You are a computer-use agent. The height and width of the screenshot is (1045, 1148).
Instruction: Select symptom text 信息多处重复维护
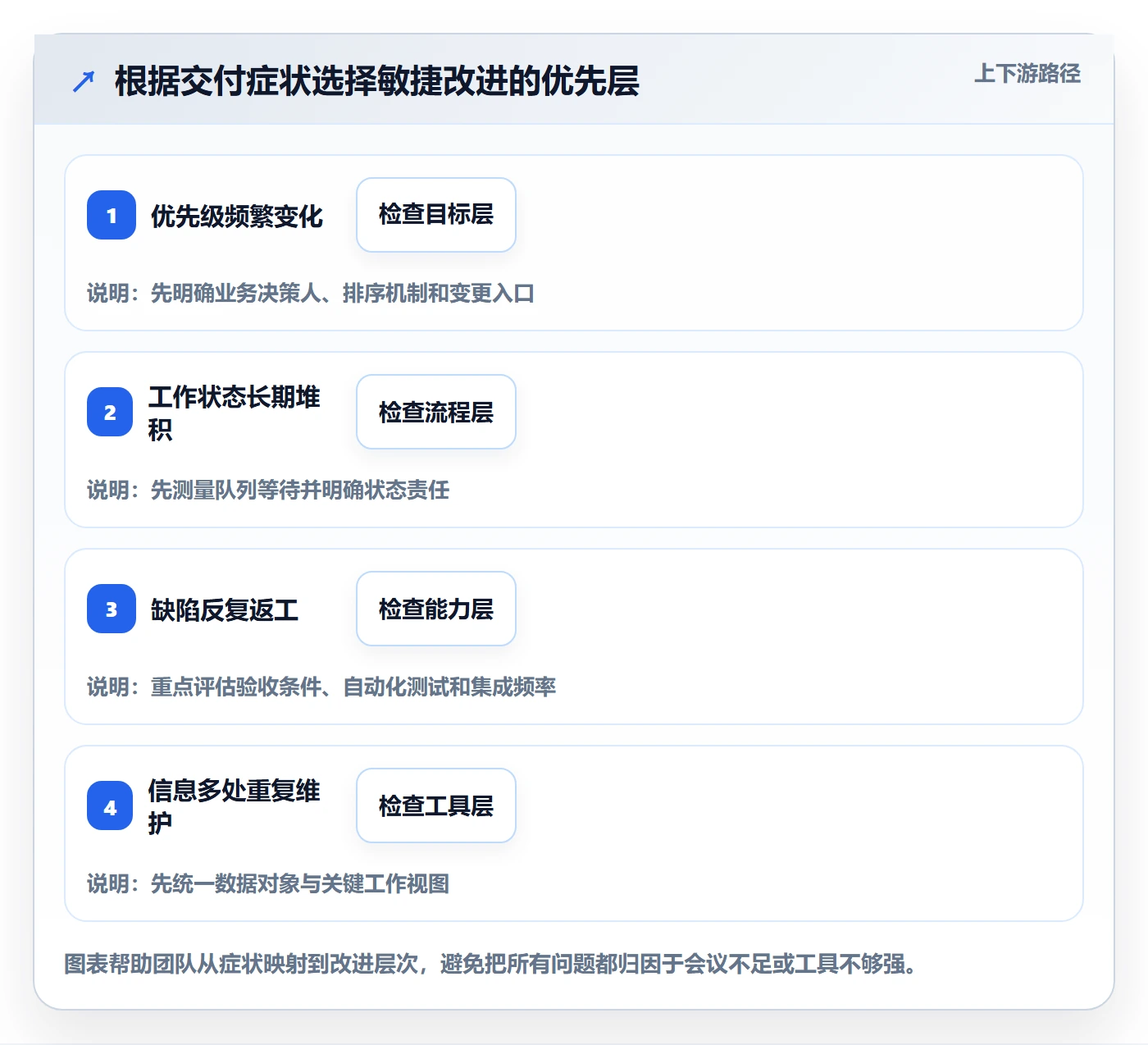(x=235, y=806)
